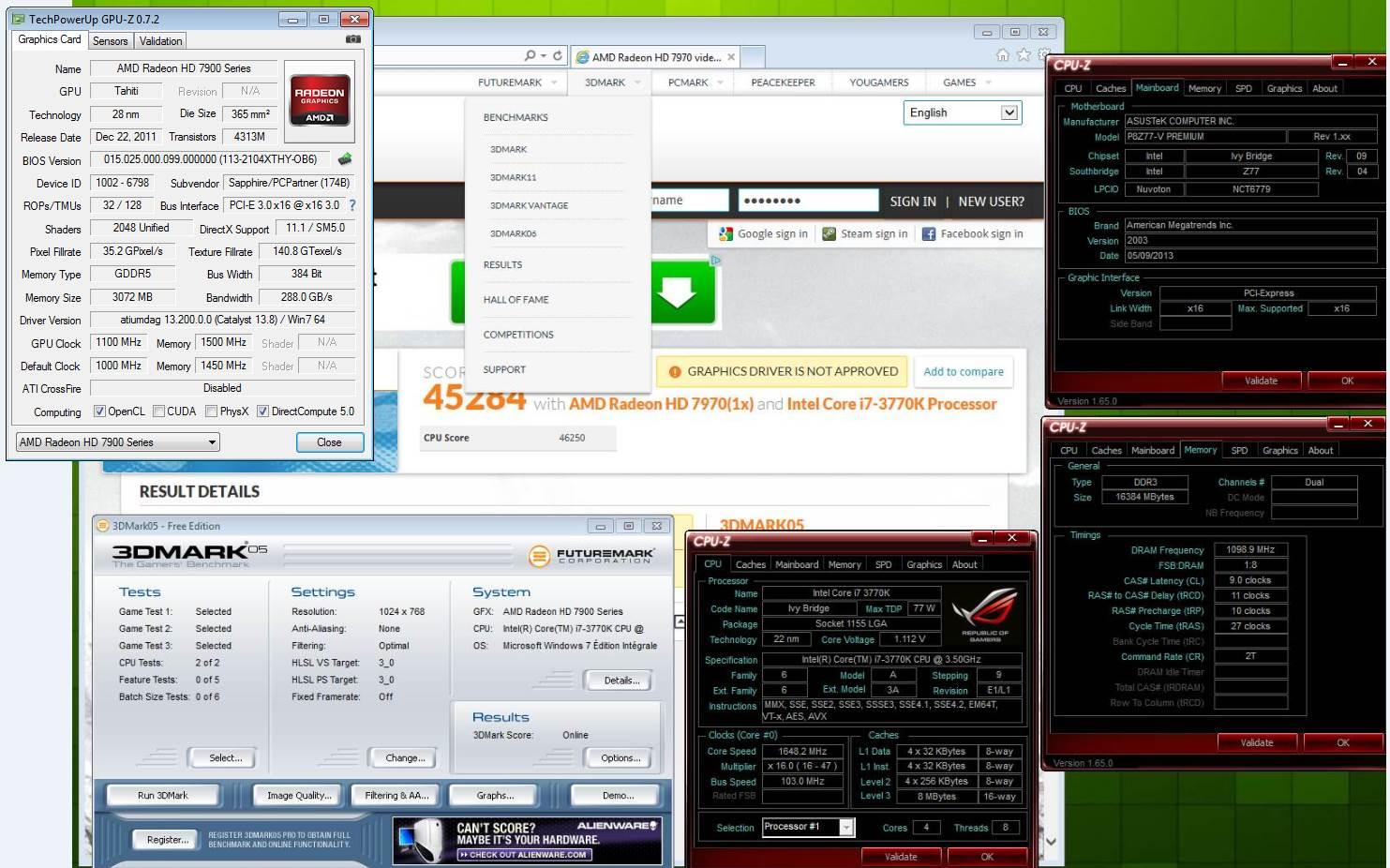Screen dimensions: 1390x868
Task: Click NEW USER? link
Action: coord(991,202)
